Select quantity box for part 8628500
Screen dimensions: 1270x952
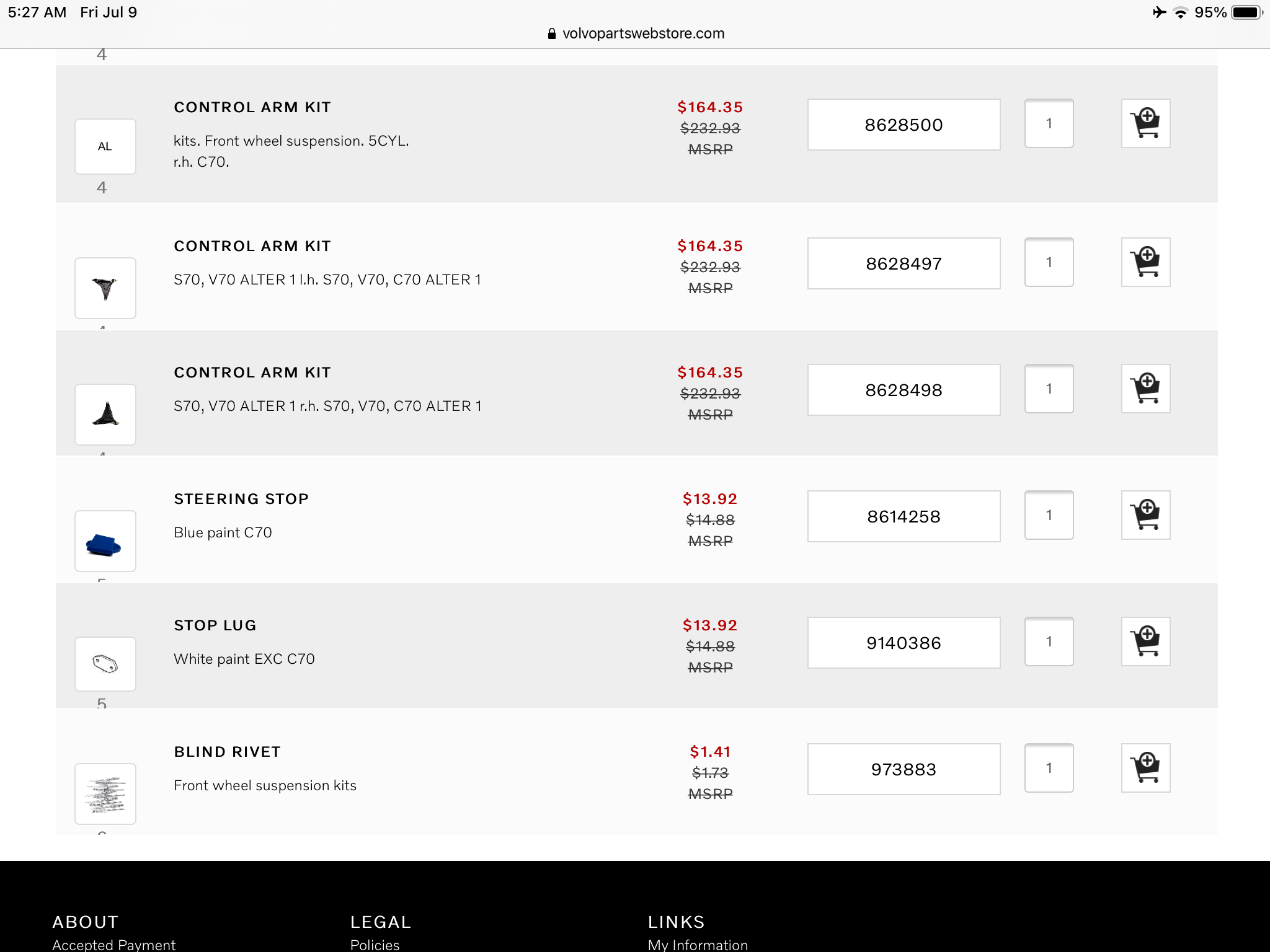[1049, 123]
